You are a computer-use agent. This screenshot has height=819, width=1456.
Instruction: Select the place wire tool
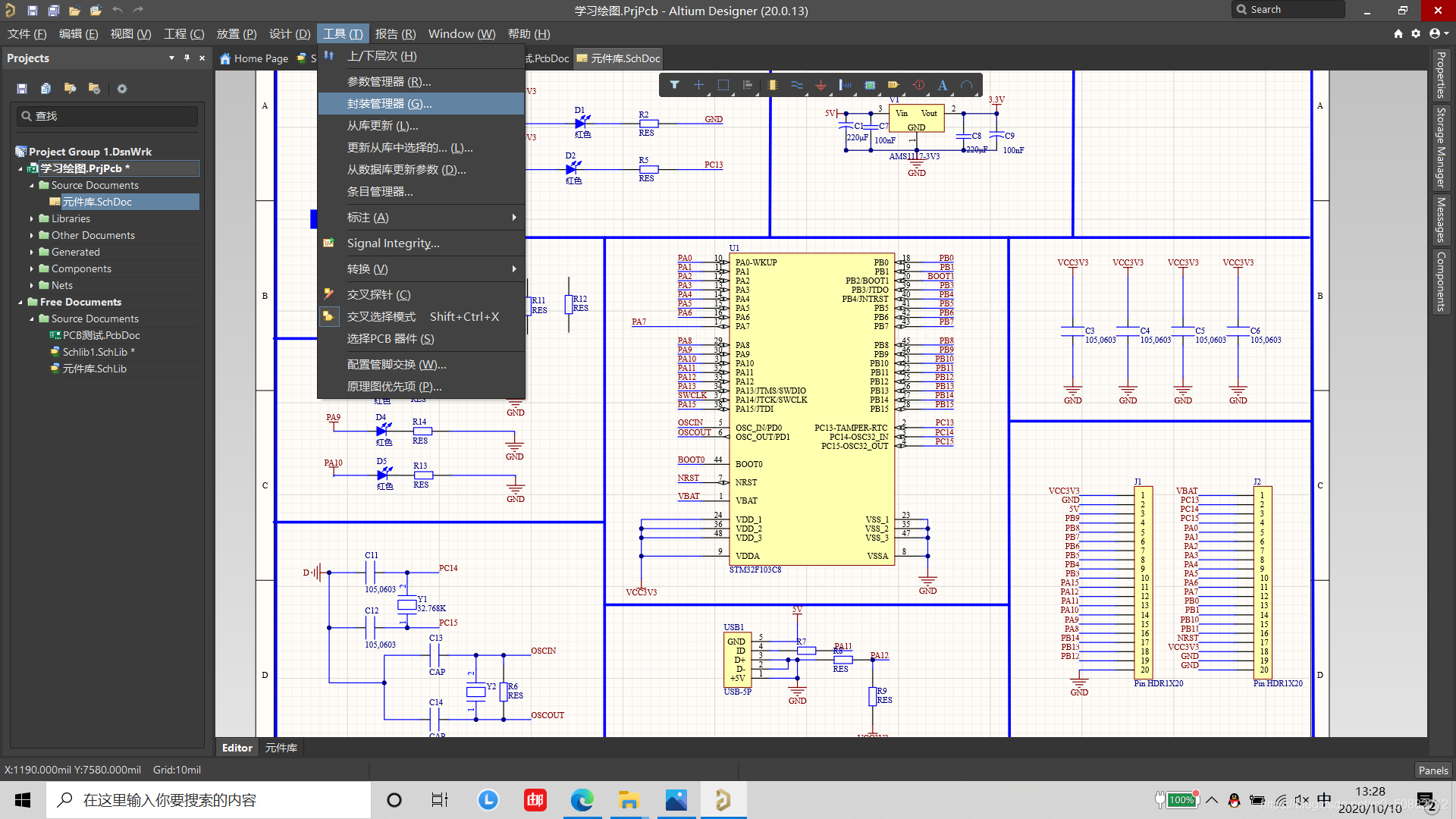[x=797, y=85]
